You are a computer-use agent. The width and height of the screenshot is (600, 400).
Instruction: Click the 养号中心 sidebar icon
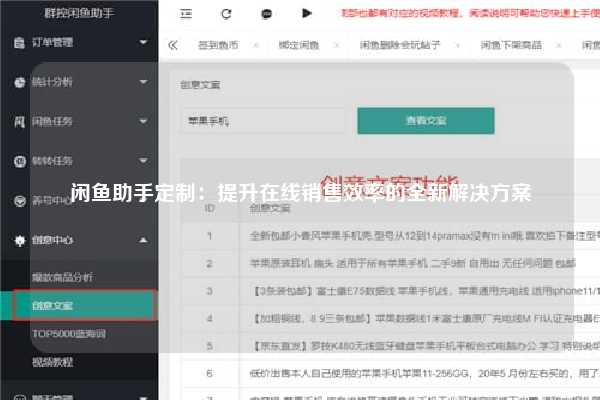[x=20, y=201]
